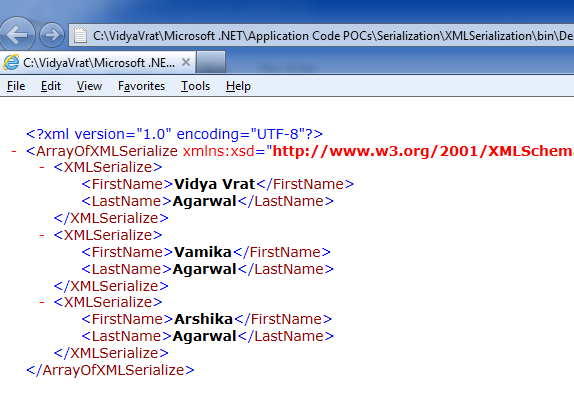574x403 pixels.
Task: Collapse the second XMLSerialize node (Vamika)
Action: (42, 235)
